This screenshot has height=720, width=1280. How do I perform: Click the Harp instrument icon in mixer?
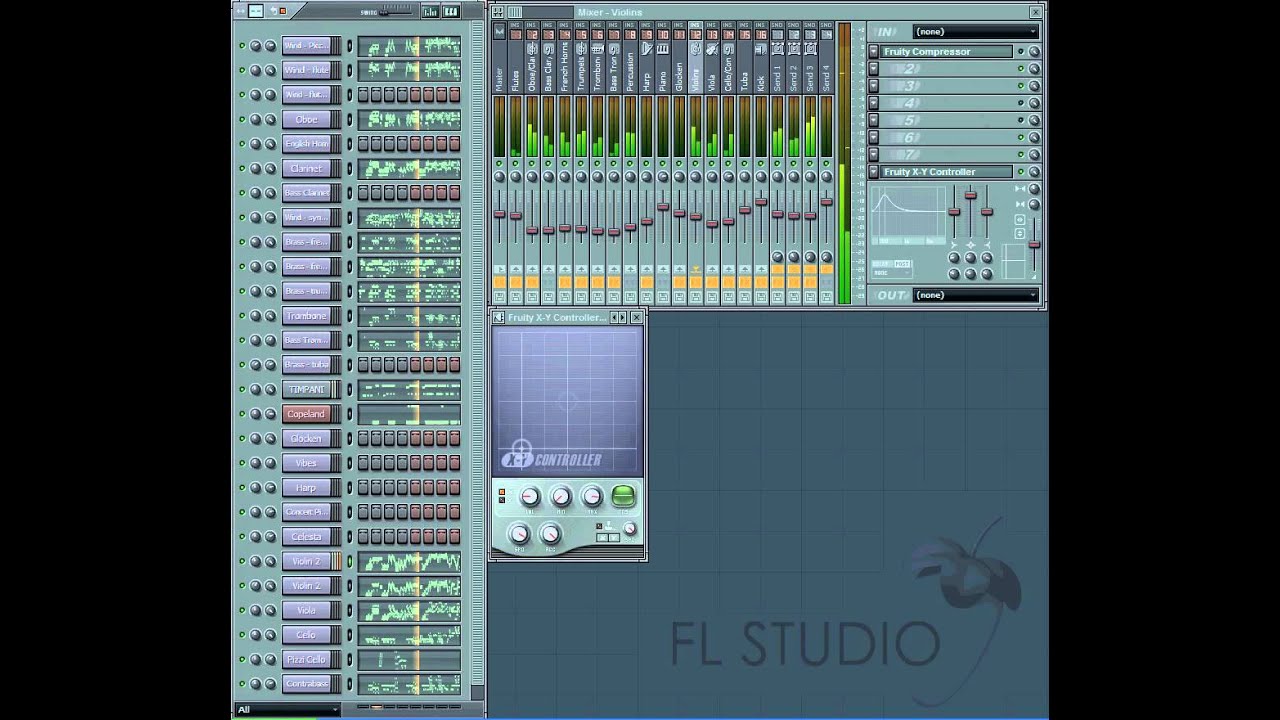point(647,48)
